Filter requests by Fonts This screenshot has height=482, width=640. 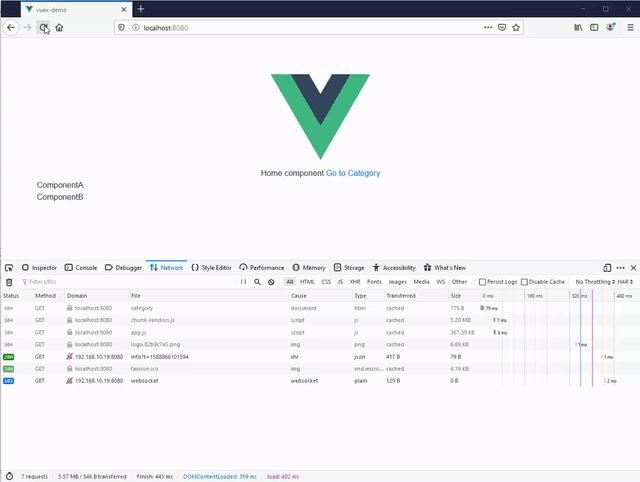click(374, 282)
